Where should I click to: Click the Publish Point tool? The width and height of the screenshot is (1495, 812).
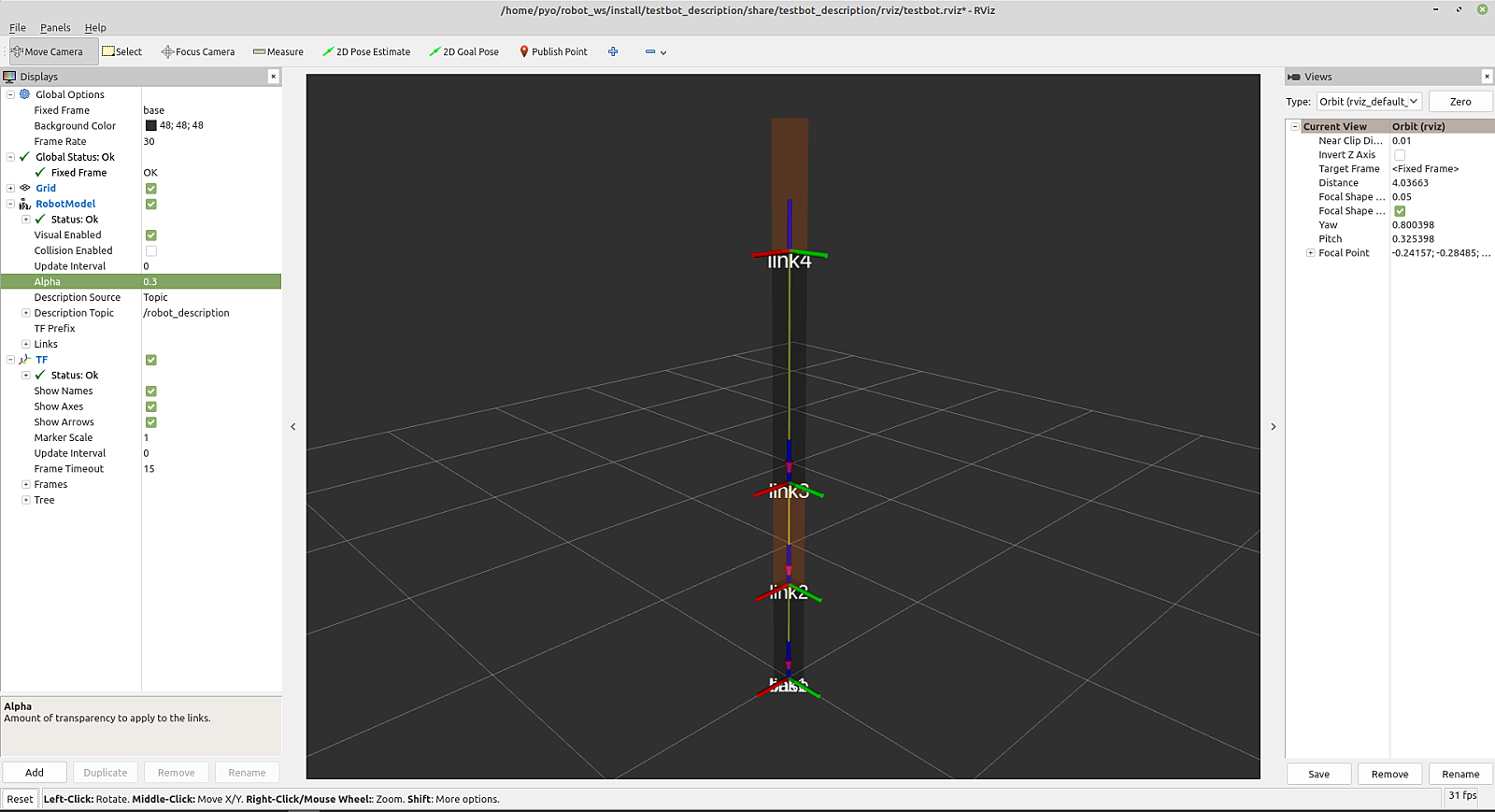click(x=553, y=52)
